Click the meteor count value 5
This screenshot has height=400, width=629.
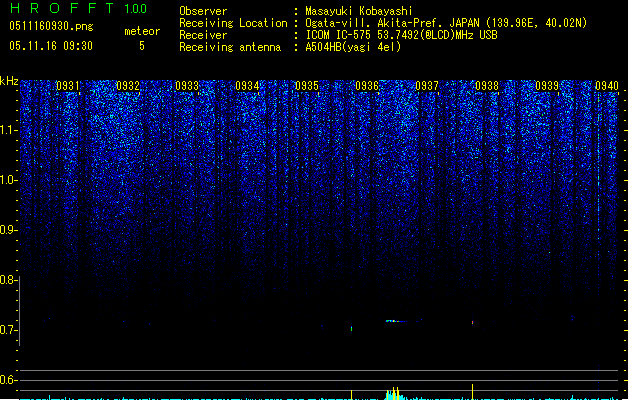142,46
